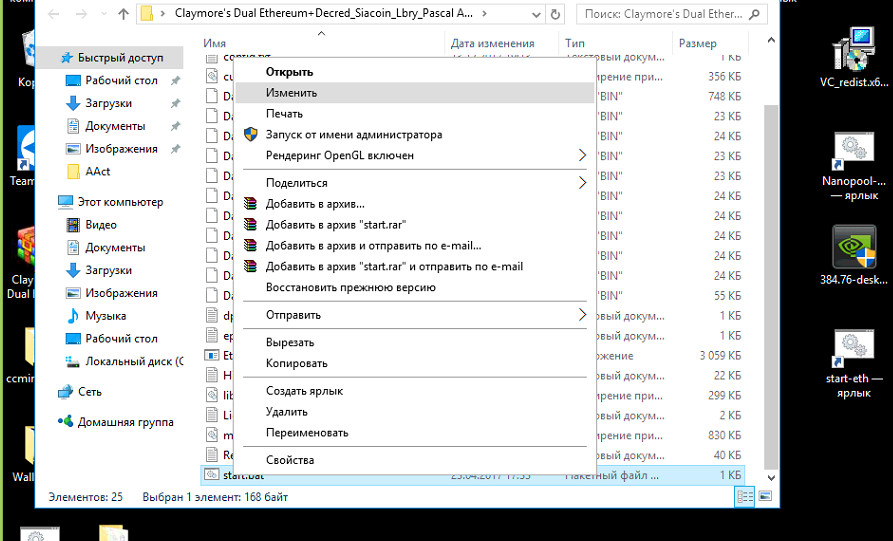Select Этот компьютер in the sidebar
The image size is (893, 541).
pos(120,202)
